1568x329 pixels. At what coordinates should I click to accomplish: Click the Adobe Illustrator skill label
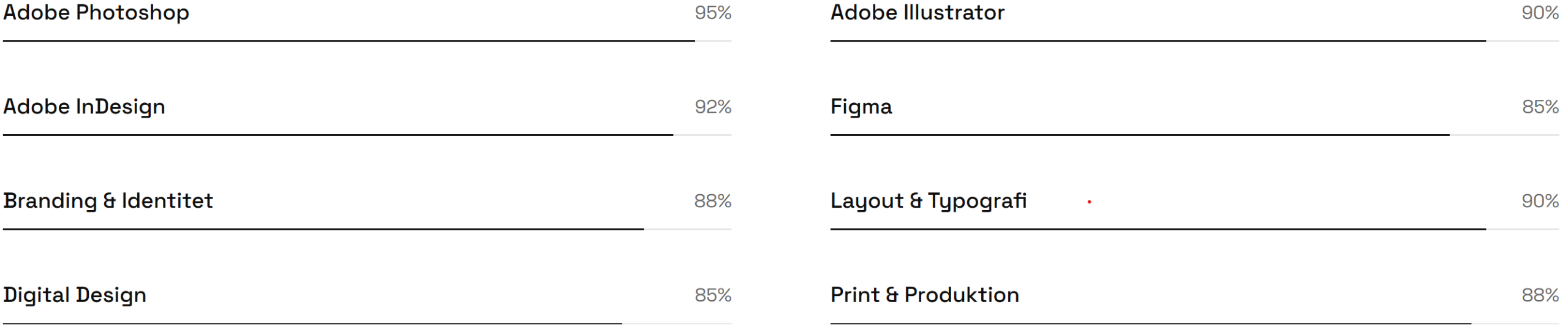(917, 13)
